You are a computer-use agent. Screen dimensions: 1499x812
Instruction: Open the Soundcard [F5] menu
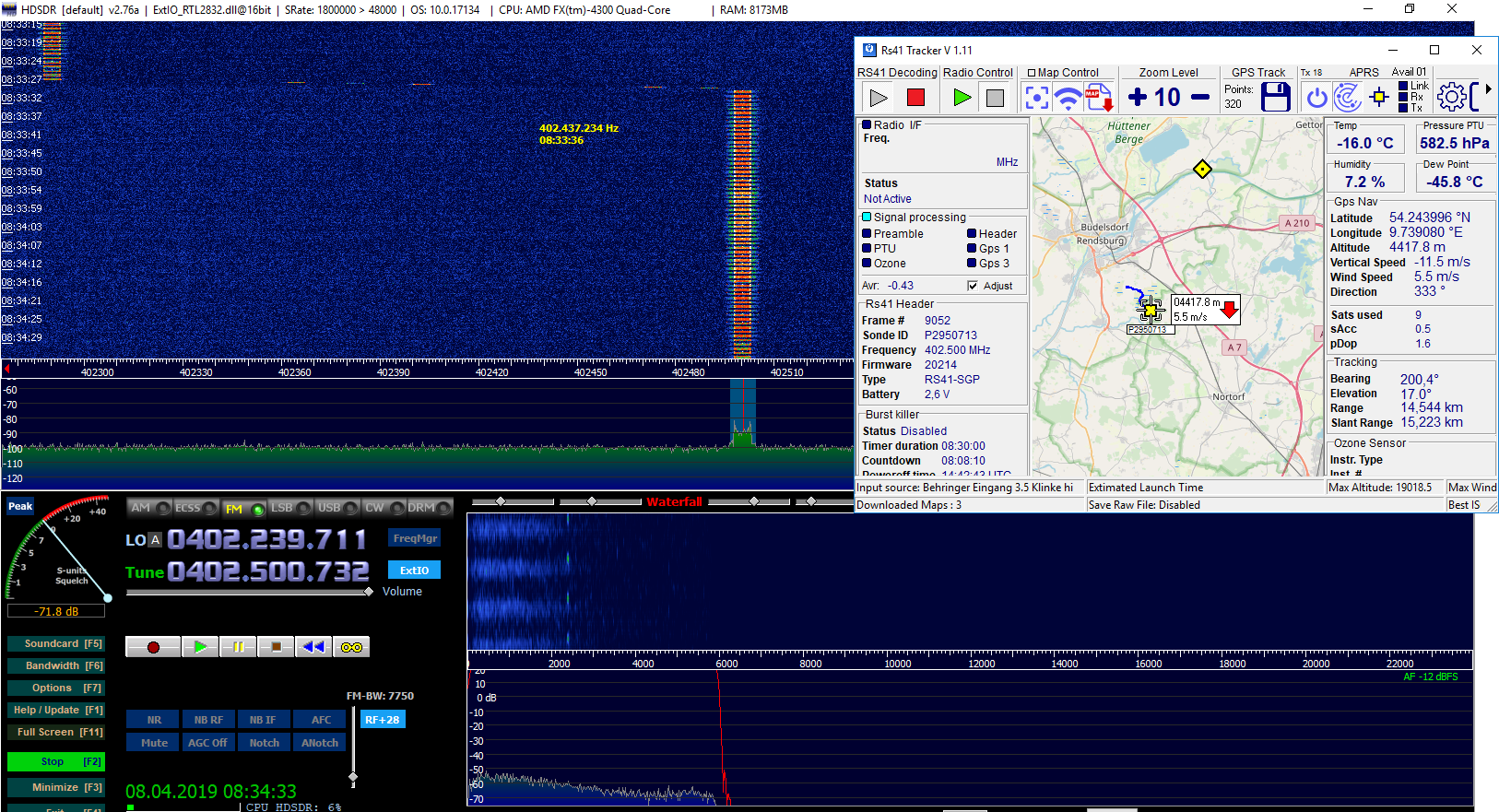(x=55, y=643)
